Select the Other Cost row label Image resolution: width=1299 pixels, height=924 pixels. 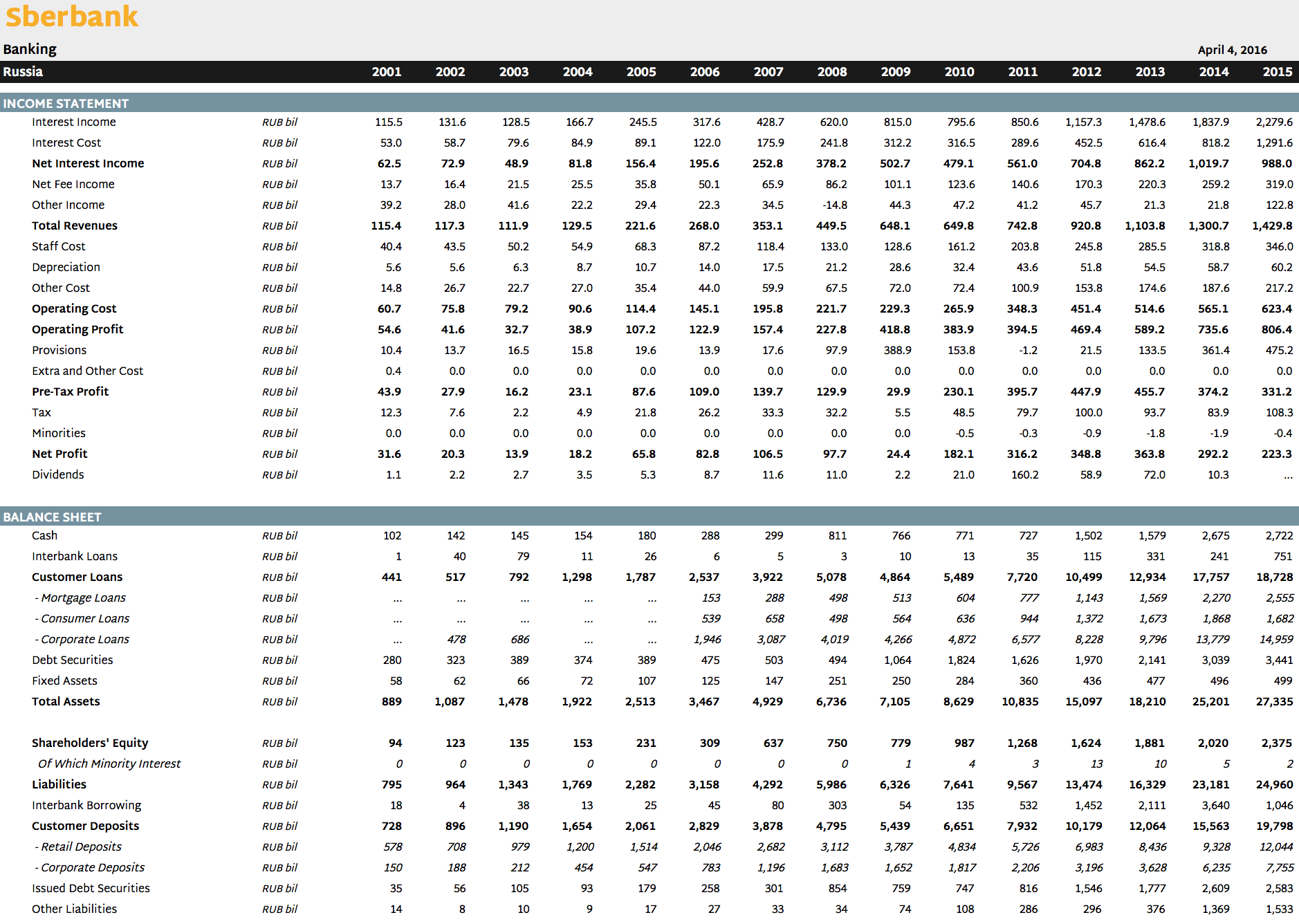click(61, 288)
